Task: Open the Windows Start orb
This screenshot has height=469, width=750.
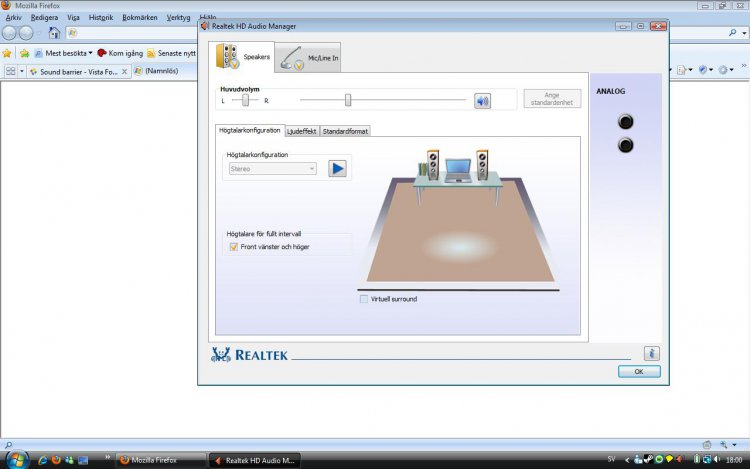Action: [16, 460]
